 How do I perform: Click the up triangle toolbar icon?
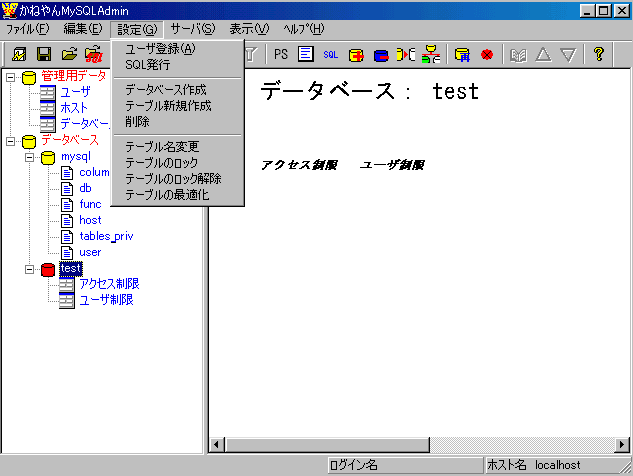point(543,54)
